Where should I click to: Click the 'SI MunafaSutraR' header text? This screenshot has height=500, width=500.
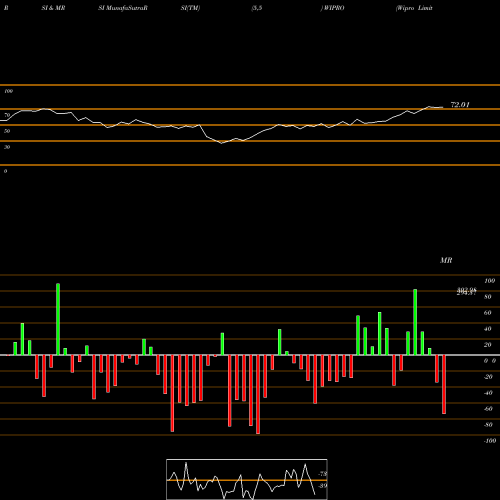pyautogui.click(x=123, y=8)
